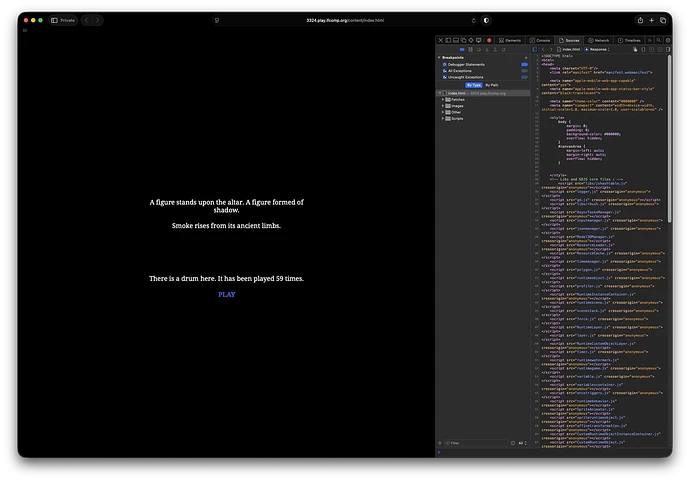Image resolution: width=690 pixels, height=480 pixels.
Task: Step into in the debugger
Action: [x=487, y=49]
